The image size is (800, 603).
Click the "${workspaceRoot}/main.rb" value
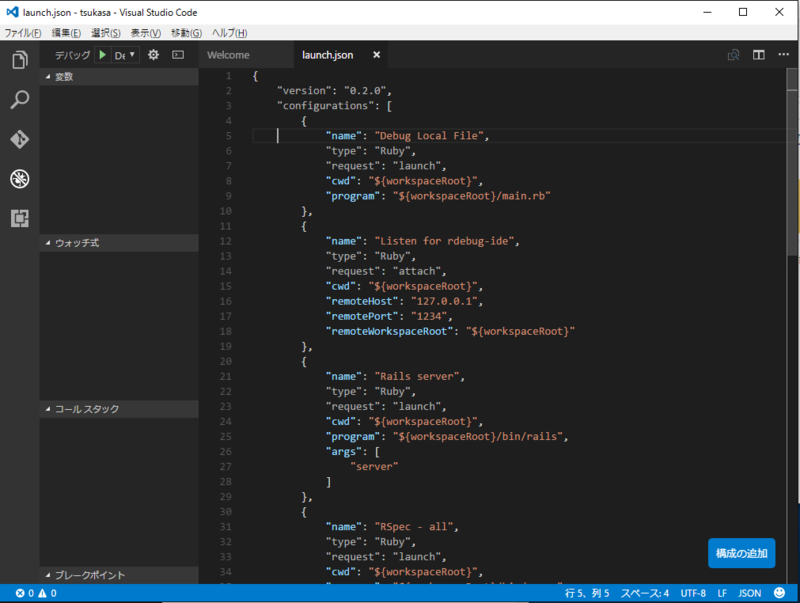(x=471, y=196)
